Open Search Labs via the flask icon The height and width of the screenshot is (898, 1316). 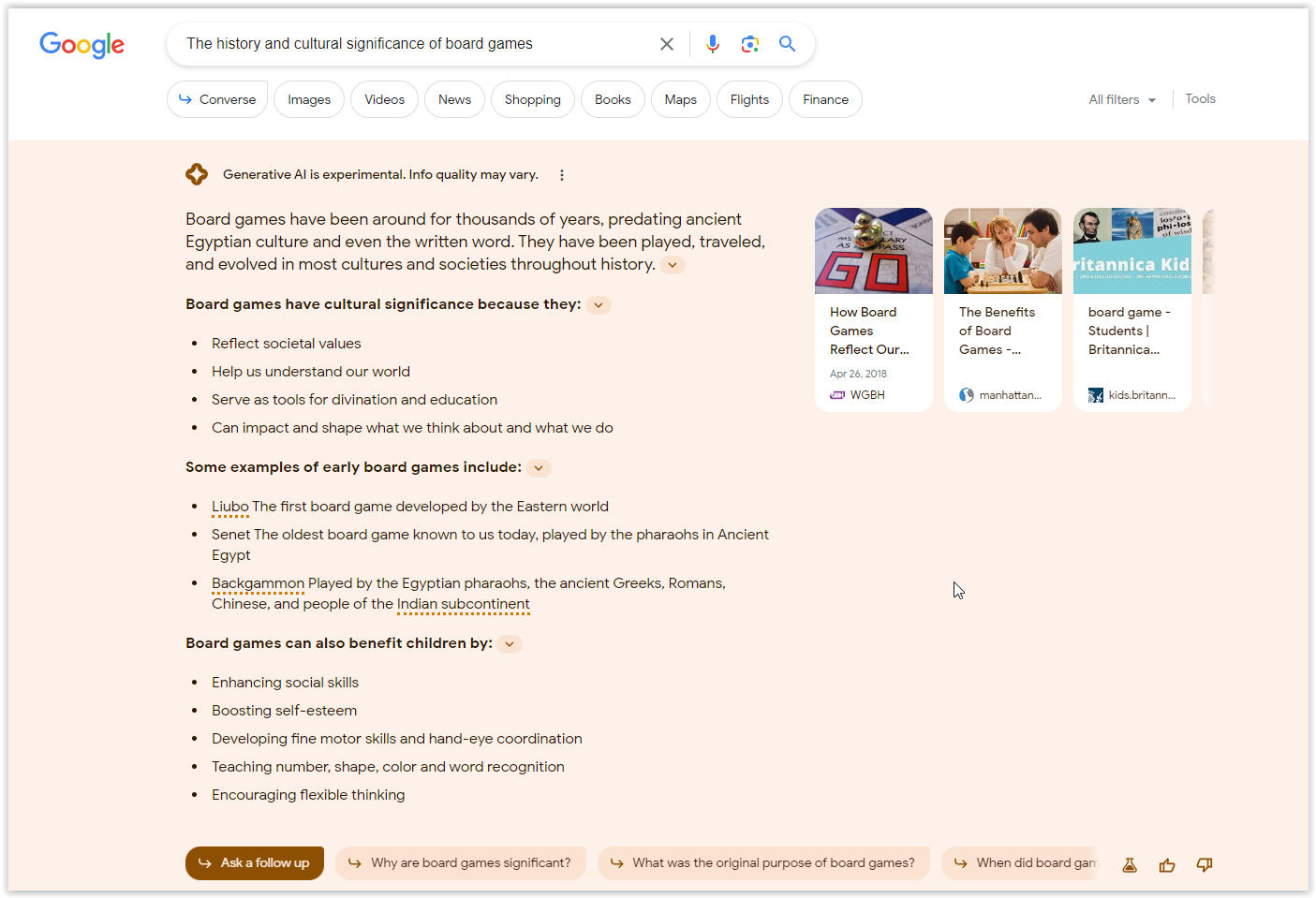click(x=1129, y=864)
